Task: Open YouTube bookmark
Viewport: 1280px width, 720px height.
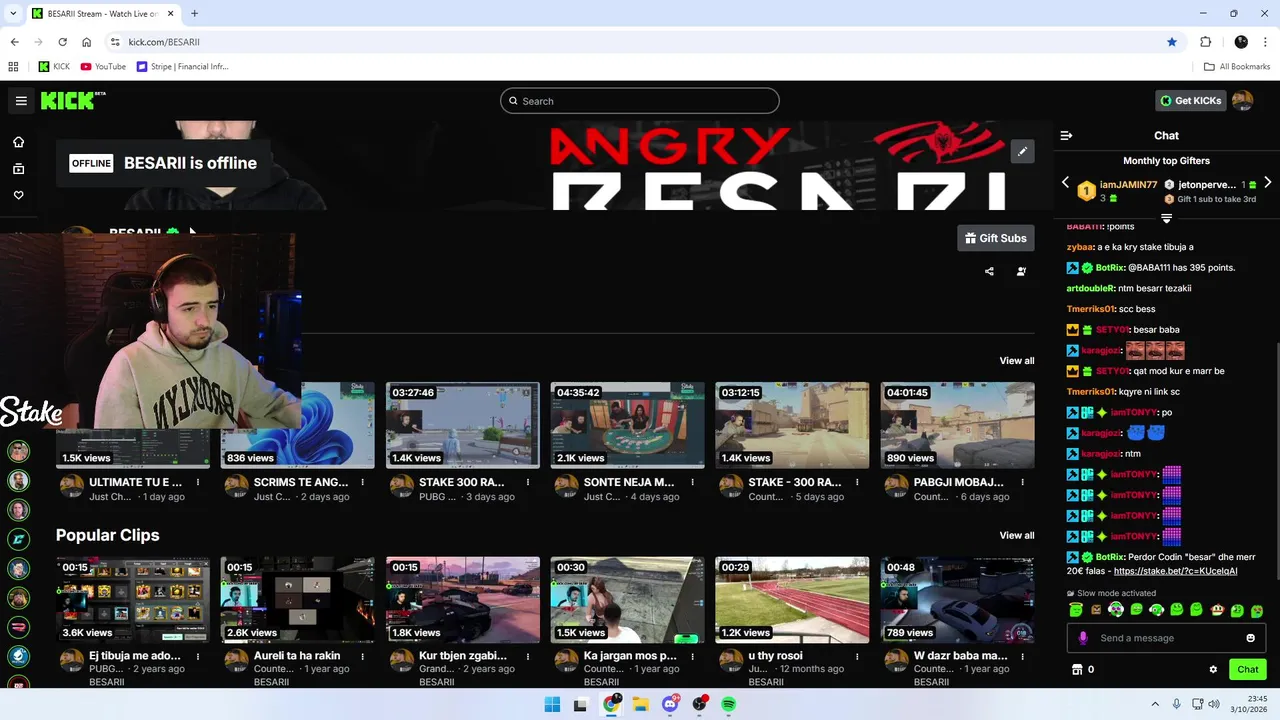Action: [x=103, y=66]
